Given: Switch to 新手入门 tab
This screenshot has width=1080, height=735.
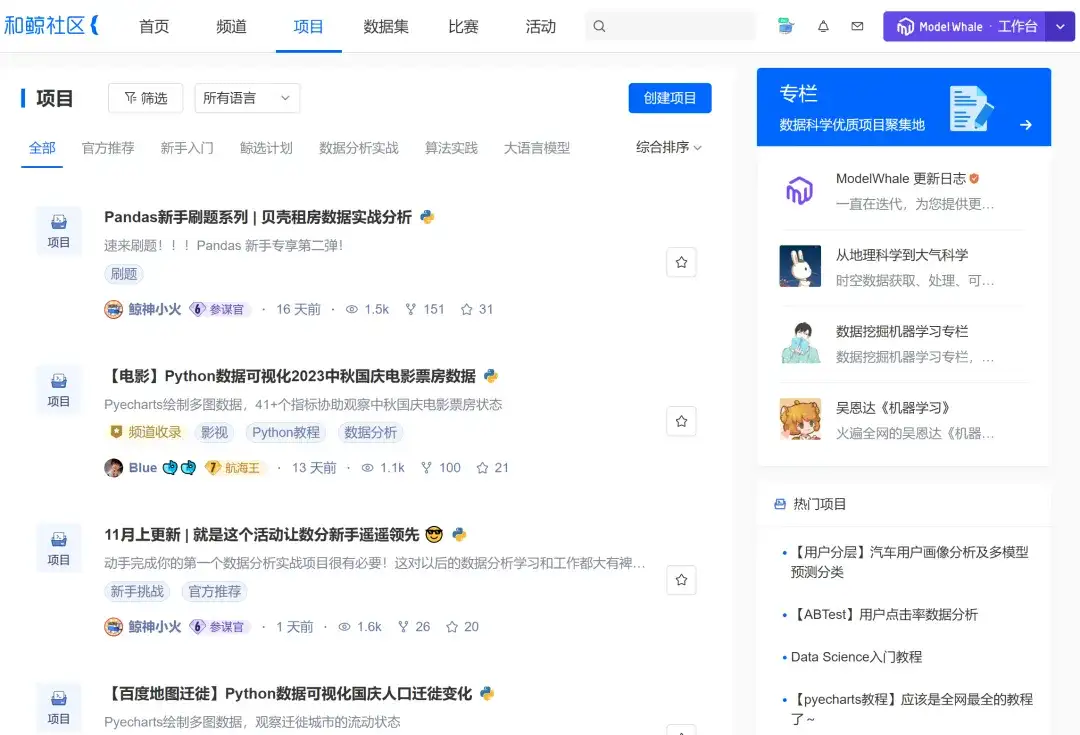Looking at the screenshot, I should pos(187,148).
